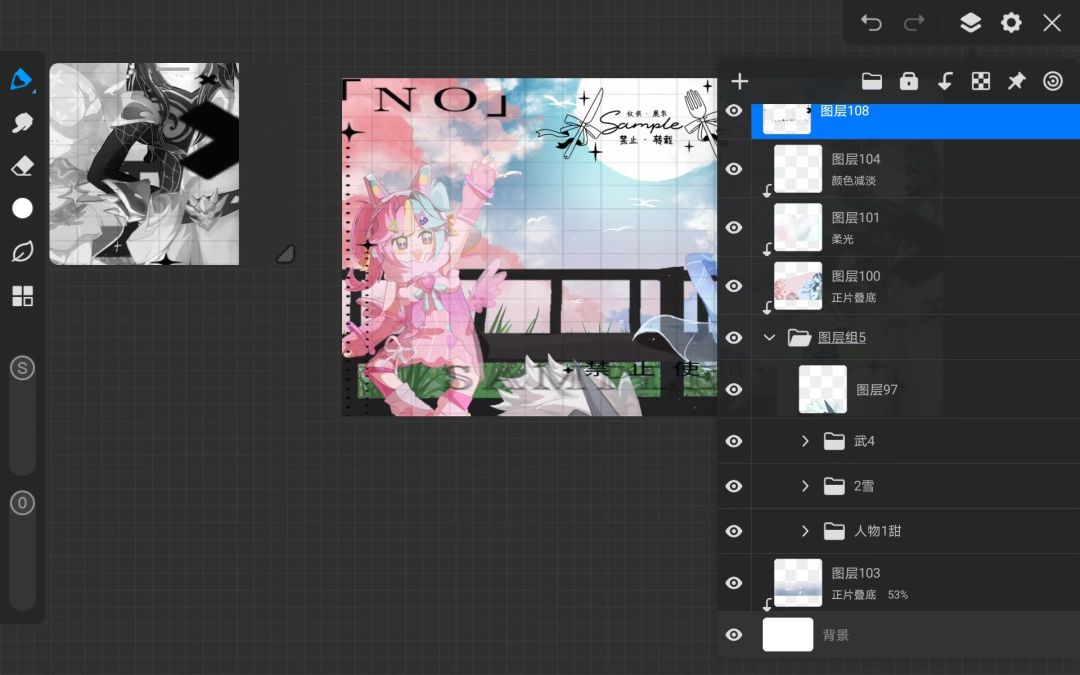This screenshot has height=675, width=1080.
Task: Collapse the 图层组5 group
Action: [x=769, y=338]
